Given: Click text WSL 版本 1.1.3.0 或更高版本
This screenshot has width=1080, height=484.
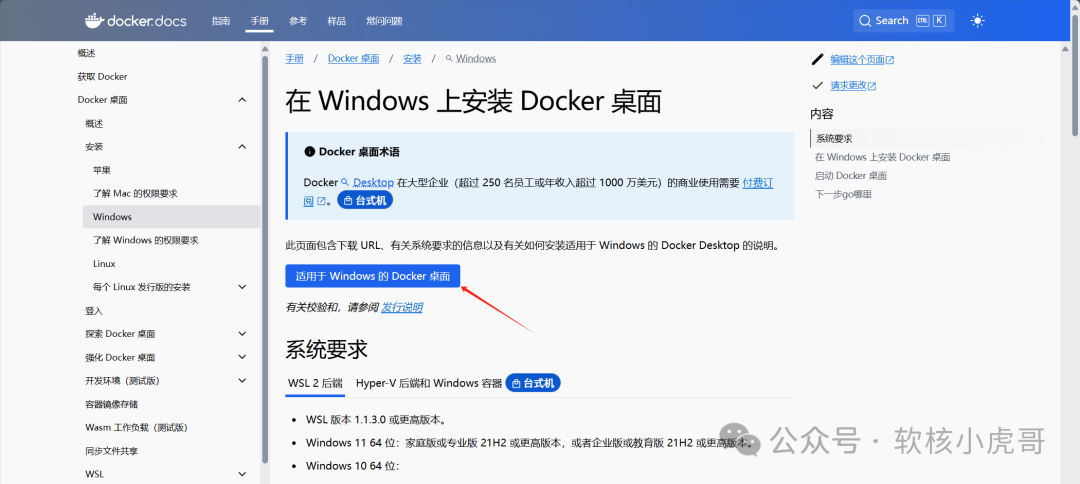Looking at the screenshot, I should [x=375, y=419].
